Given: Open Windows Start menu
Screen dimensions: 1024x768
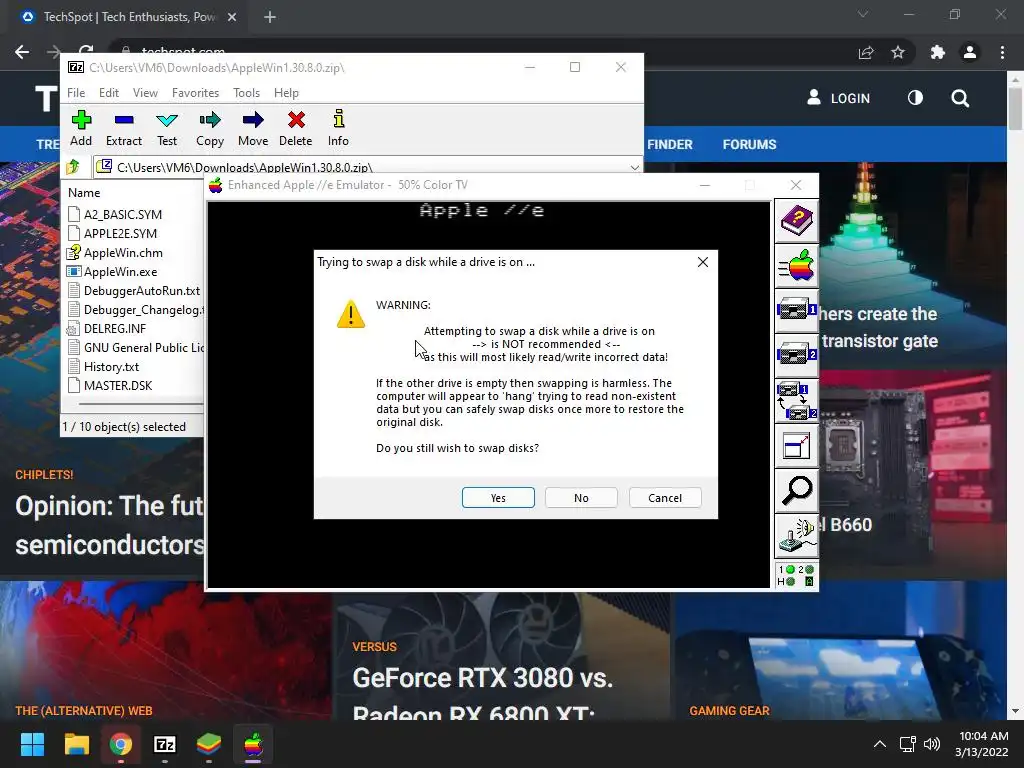Looking at the screenshot, I should [32, 744].
